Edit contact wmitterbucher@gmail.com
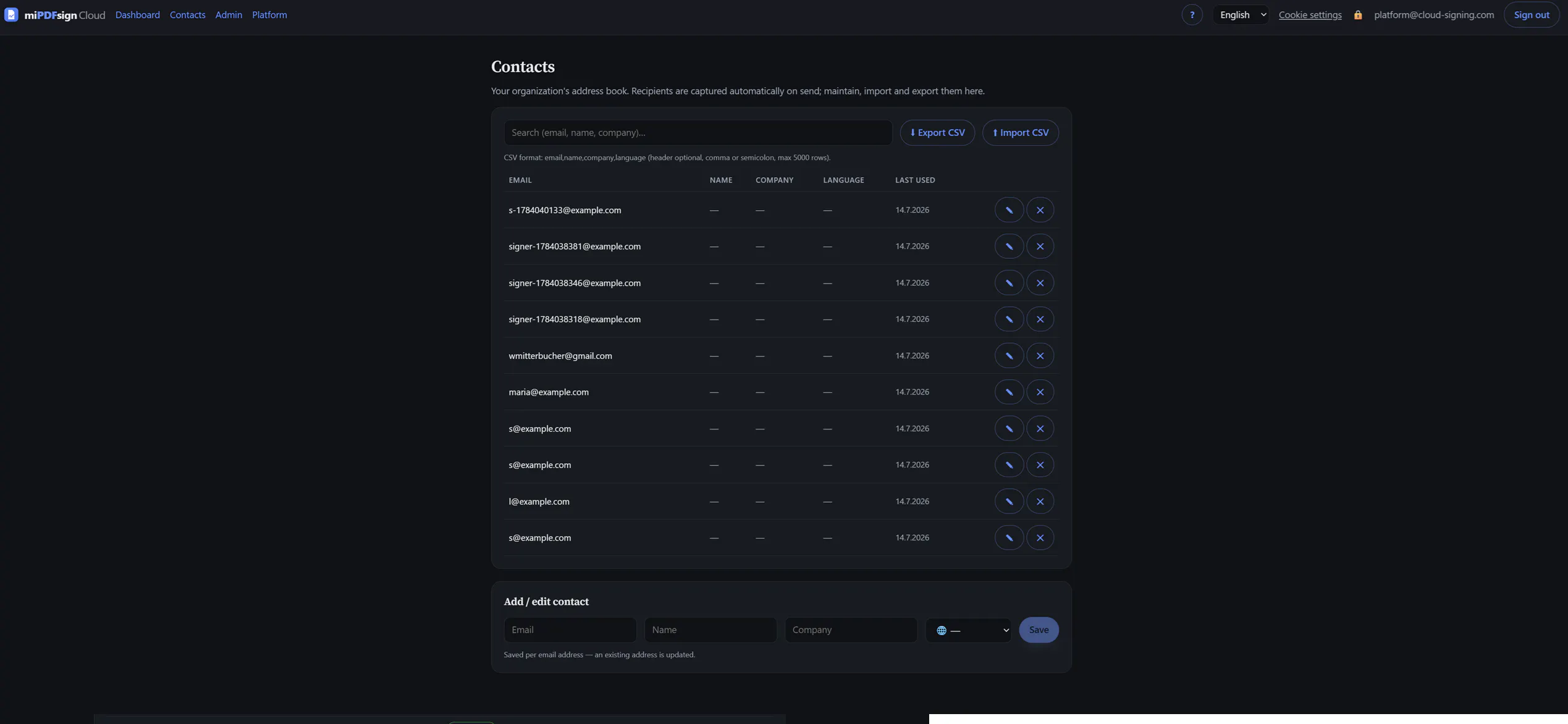The height and width of the screenshot is (724, 1568). [x=1009, y=355]
